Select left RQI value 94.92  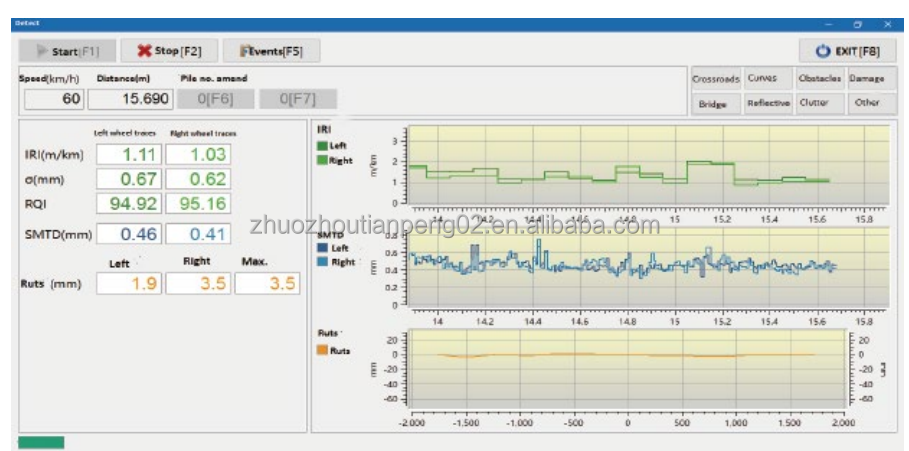129,204
